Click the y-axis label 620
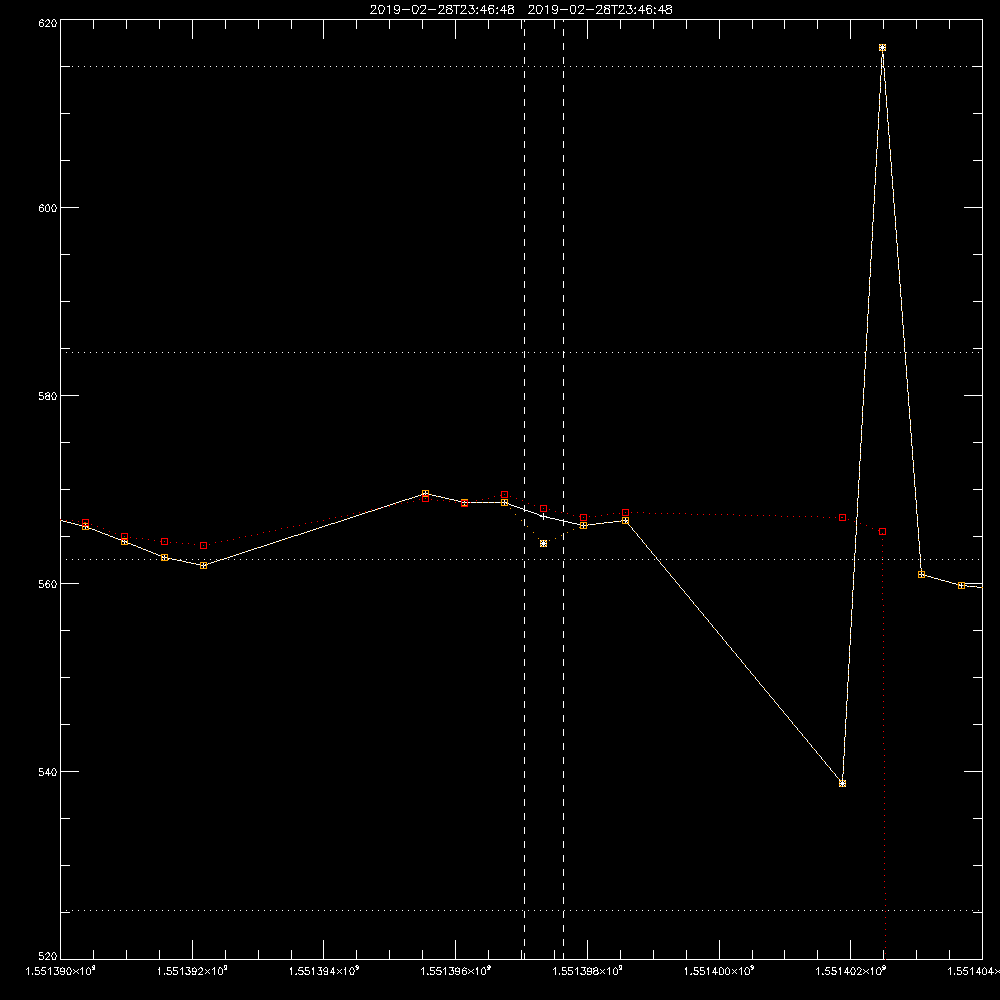 pos(48,23)
